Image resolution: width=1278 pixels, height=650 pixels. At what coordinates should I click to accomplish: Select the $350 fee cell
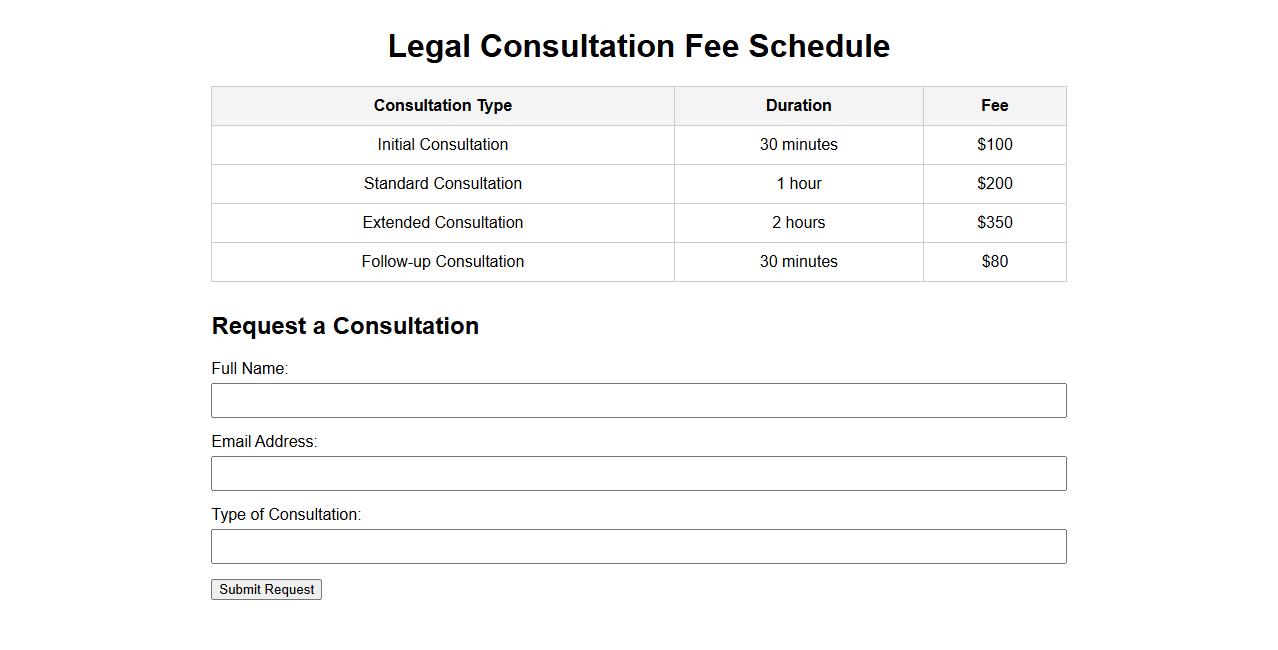tap(994, 223)
